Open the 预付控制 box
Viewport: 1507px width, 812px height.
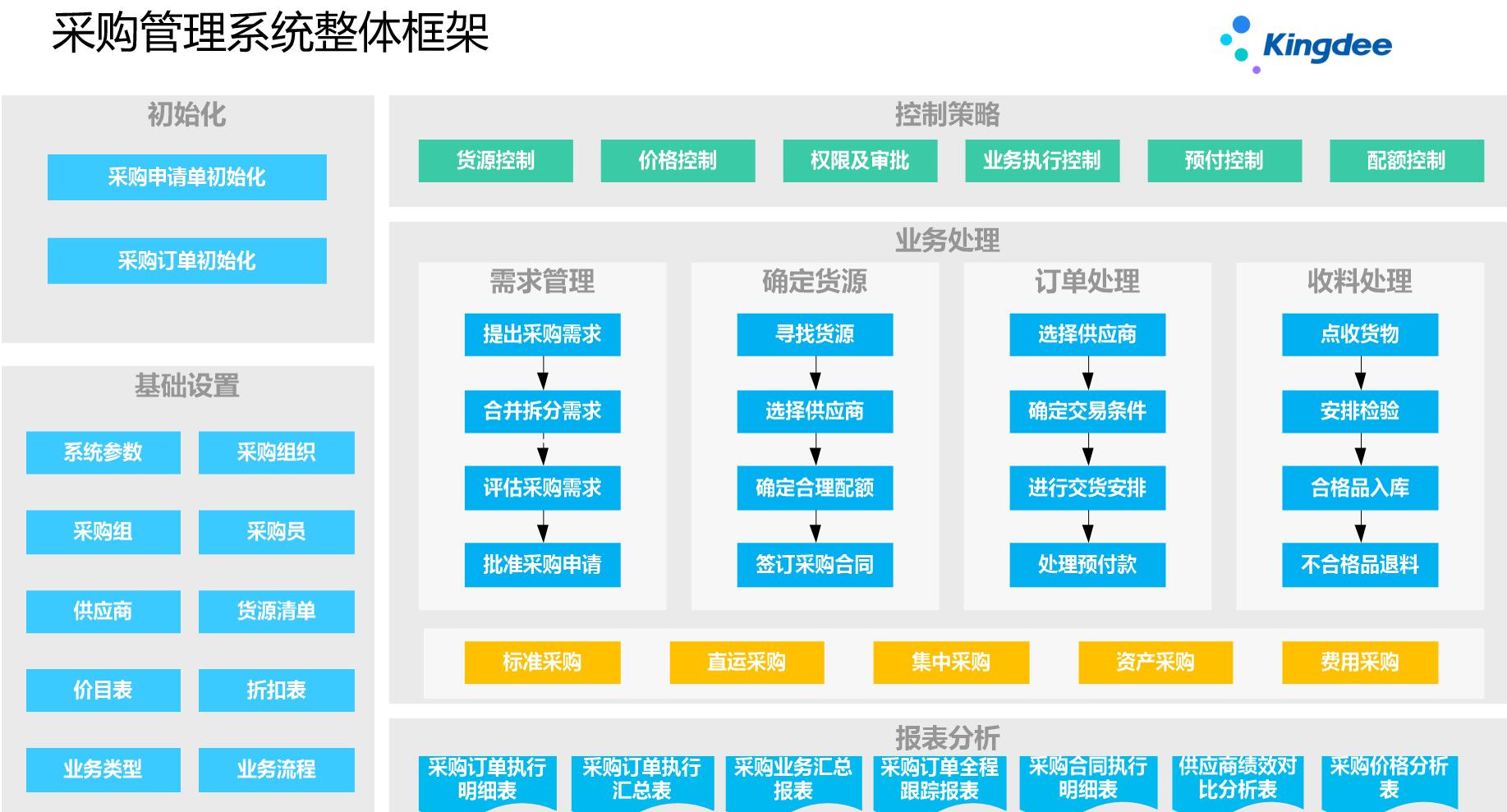1224,161
